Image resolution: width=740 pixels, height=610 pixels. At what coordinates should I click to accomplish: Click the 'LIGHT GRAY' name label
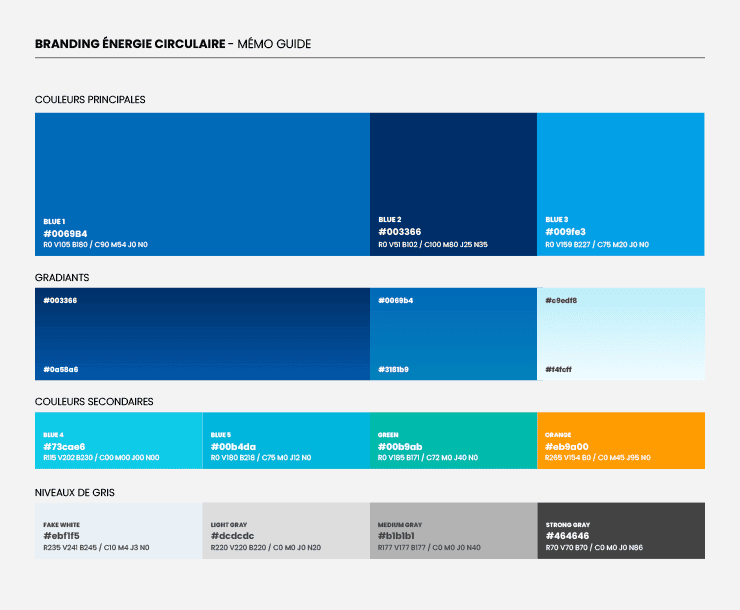[x=229, y=525]
